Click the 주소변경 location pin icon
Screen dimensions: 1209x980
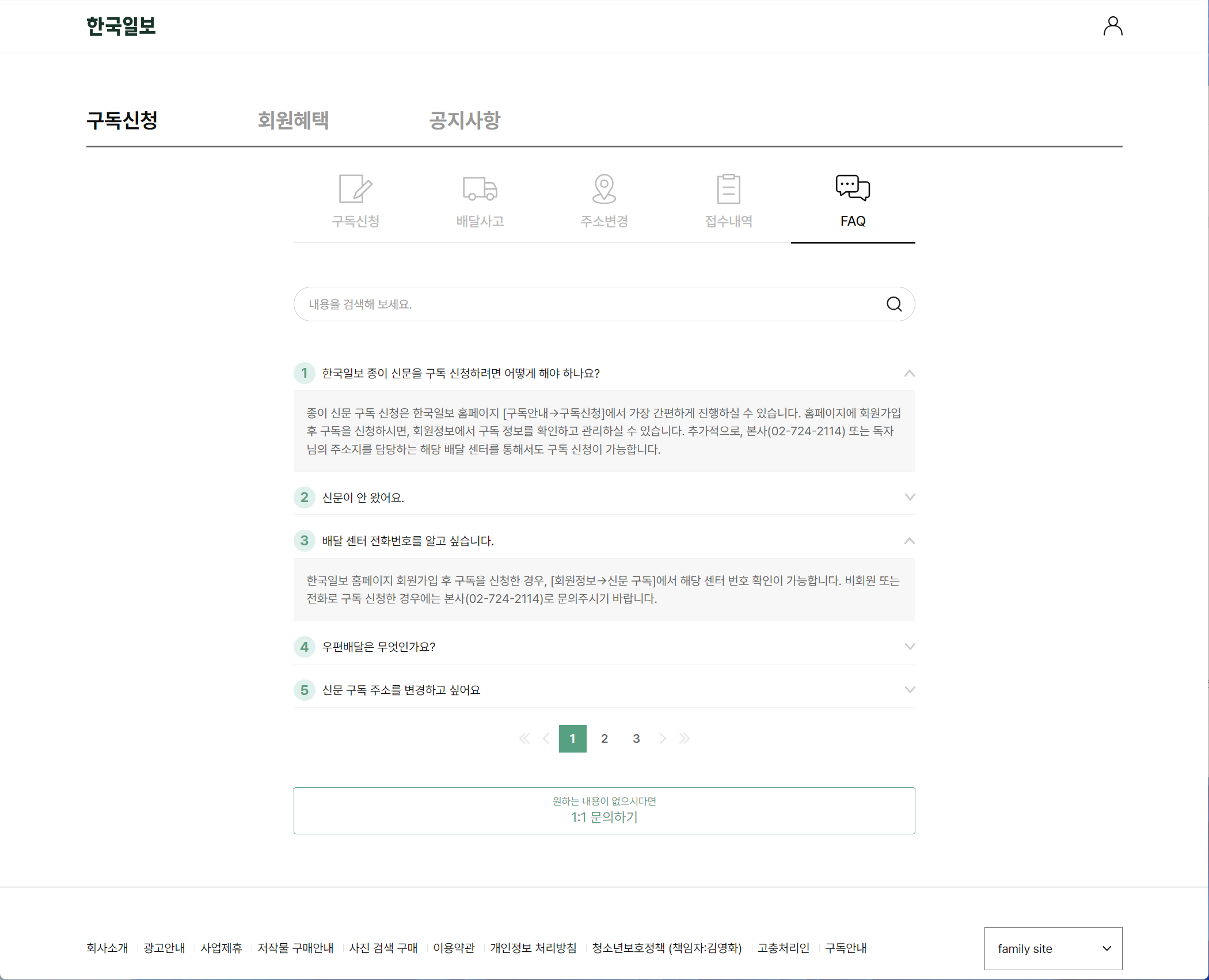click(x=603, y=200)
